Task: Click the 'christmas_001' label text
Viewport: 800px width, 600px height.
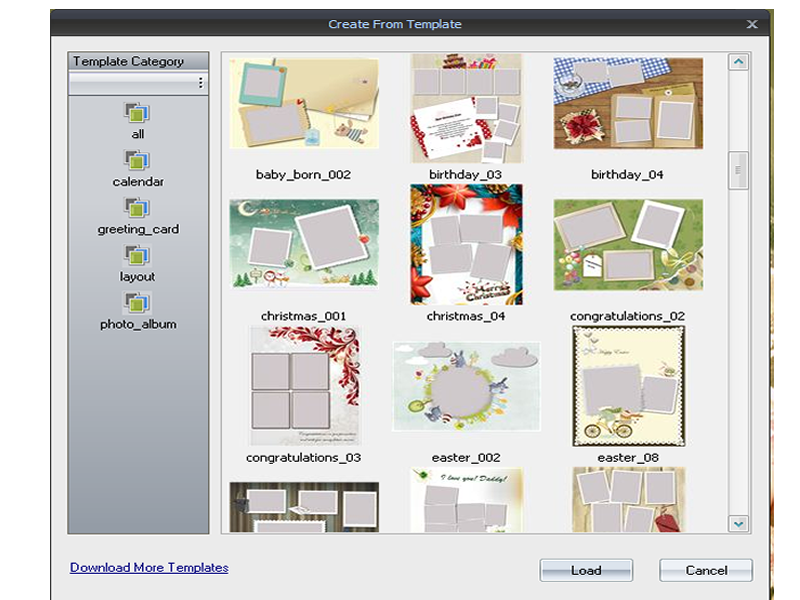Action: pyautogui.click(x=304, y=316)
